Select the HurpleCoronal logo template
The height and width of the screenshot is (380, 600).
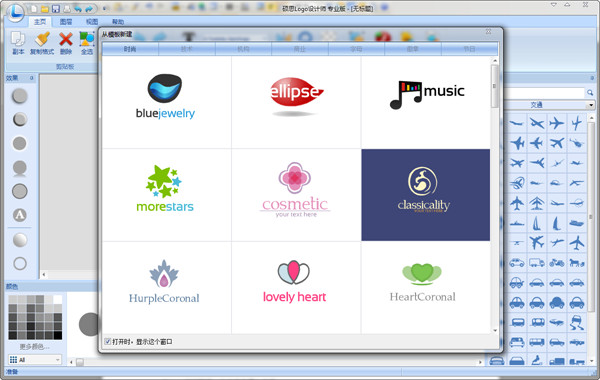[166, 287]
